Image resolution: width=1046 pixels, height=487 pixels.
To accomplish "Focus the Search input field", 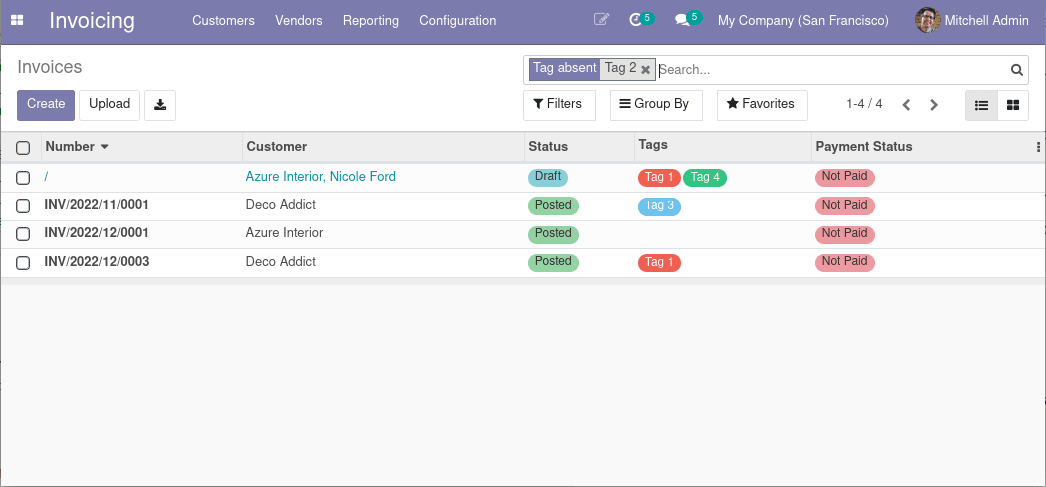I will coord(832,69).
